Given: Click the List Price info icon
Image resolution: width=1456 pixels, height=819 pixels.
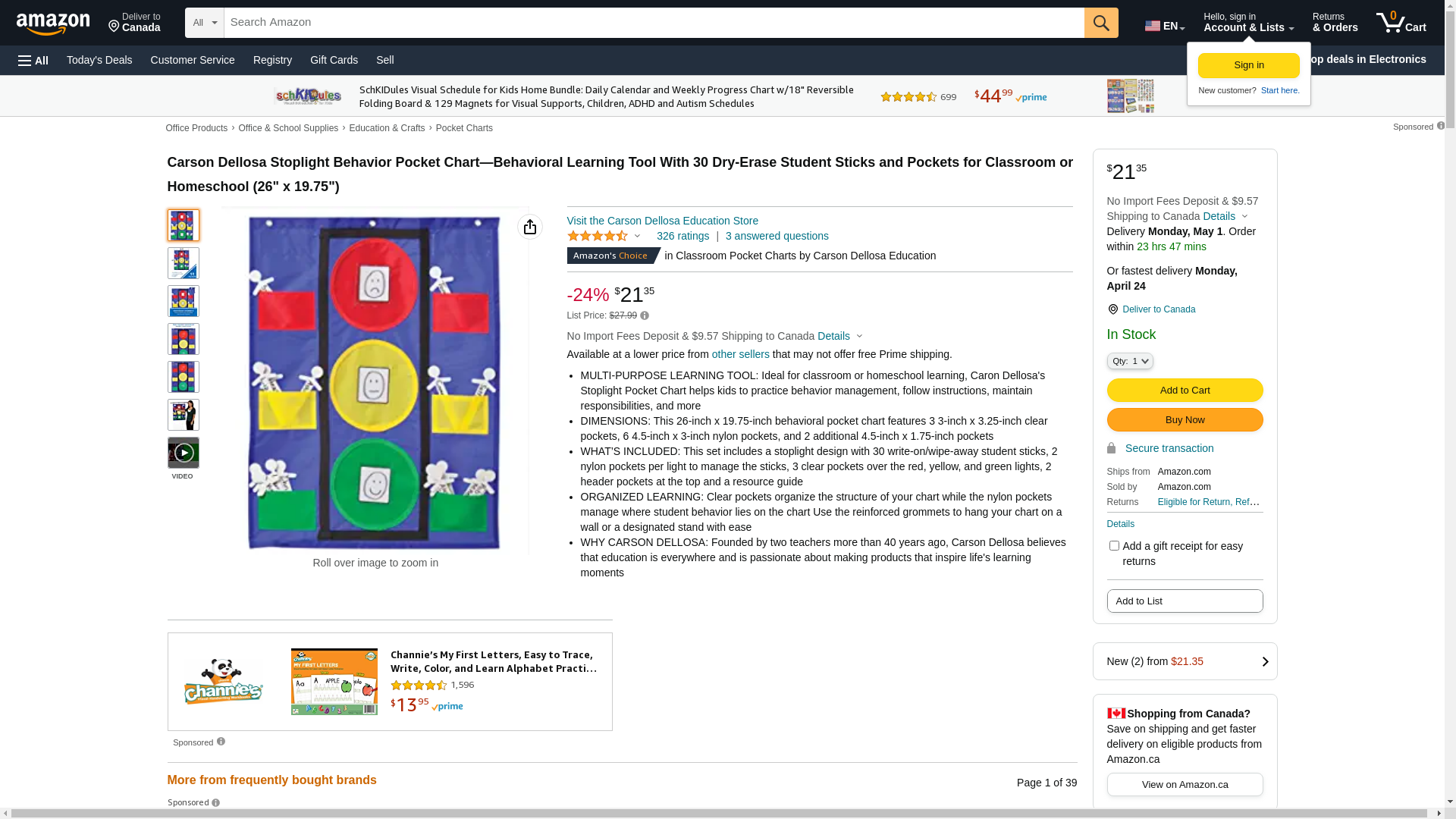Looking at the screenshot, I should tap(645, 315).
